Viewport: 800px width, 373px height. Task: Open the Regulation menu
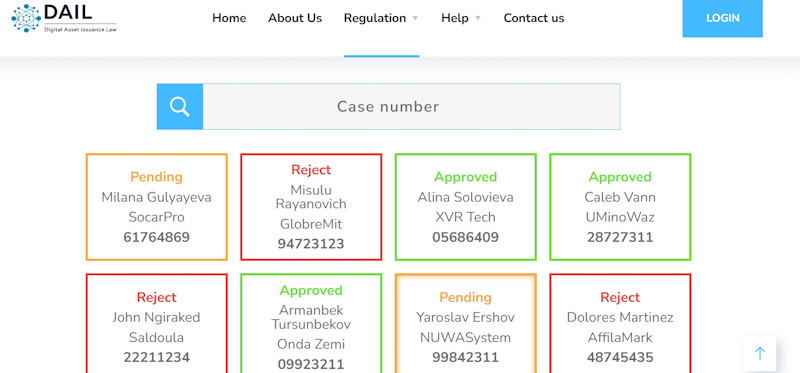coord(375,18)
